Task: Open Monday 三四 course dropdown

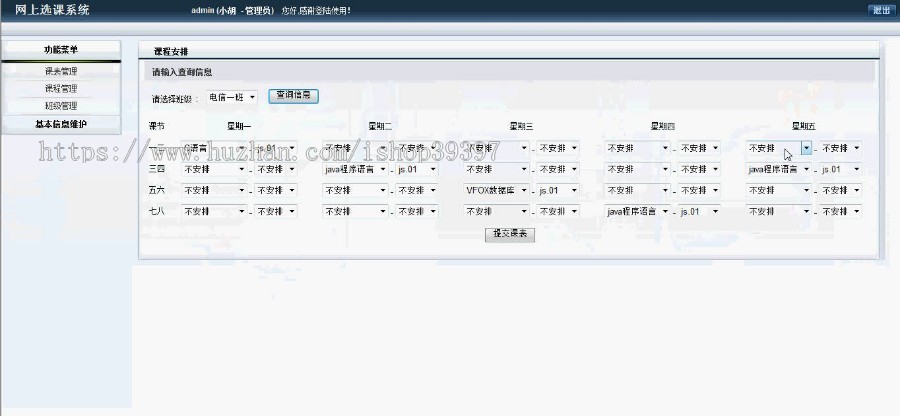Action: pos(214,169)
